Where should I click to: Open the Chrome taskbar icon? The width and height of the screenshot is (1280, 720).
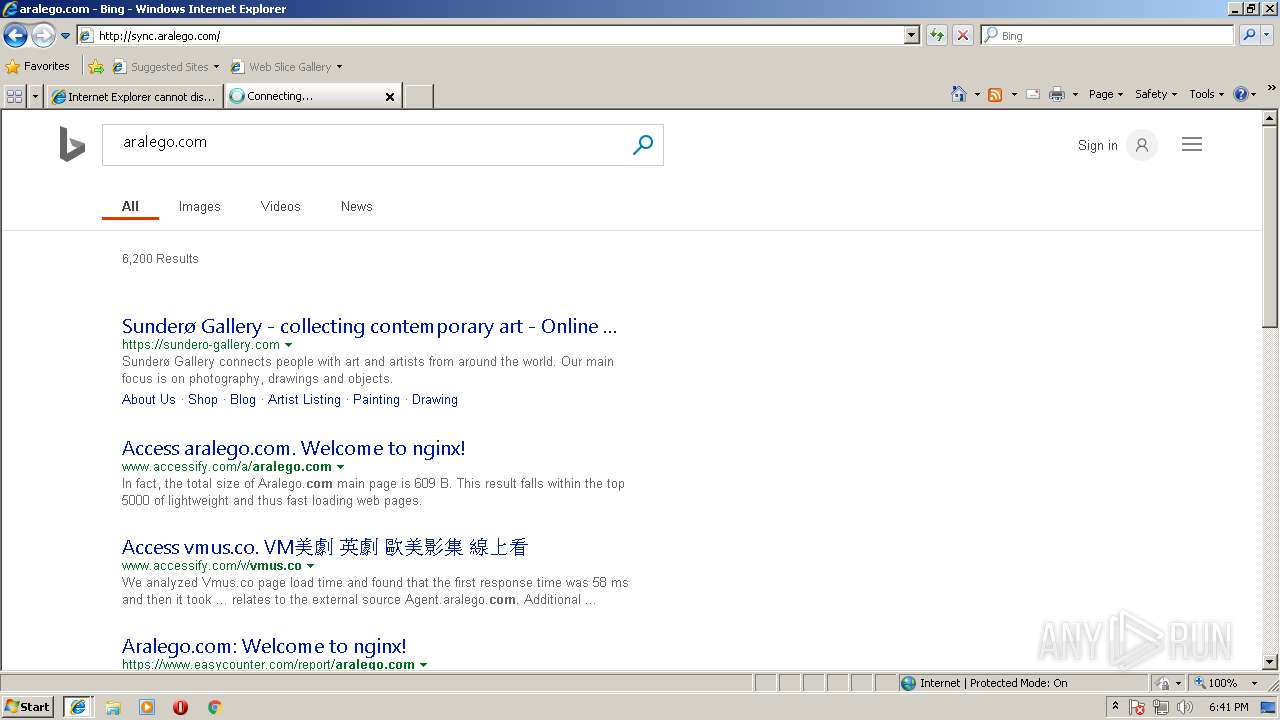coord(214,707)
